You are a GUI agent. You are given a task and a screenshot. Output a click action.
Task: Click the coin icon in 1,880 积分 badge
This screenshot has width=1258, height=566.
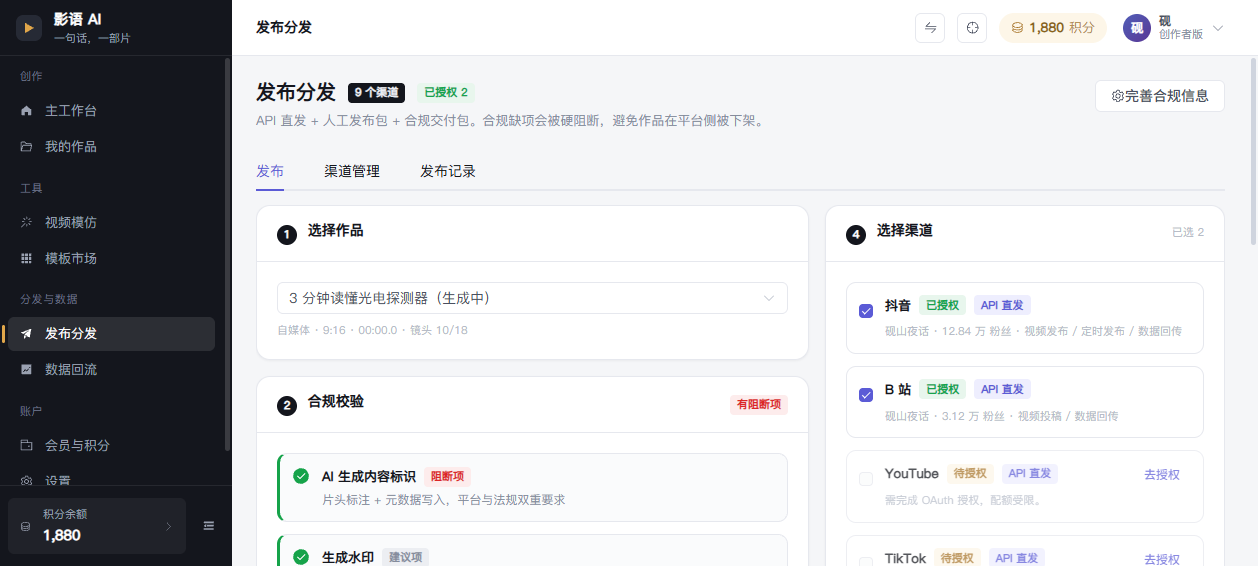coord(1018,28)
